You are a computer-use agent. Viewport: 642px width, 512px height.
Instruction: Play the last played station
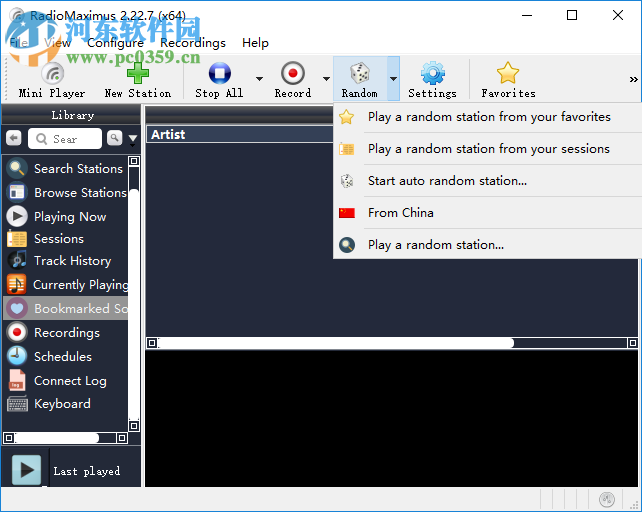click(x=26, y=470)
